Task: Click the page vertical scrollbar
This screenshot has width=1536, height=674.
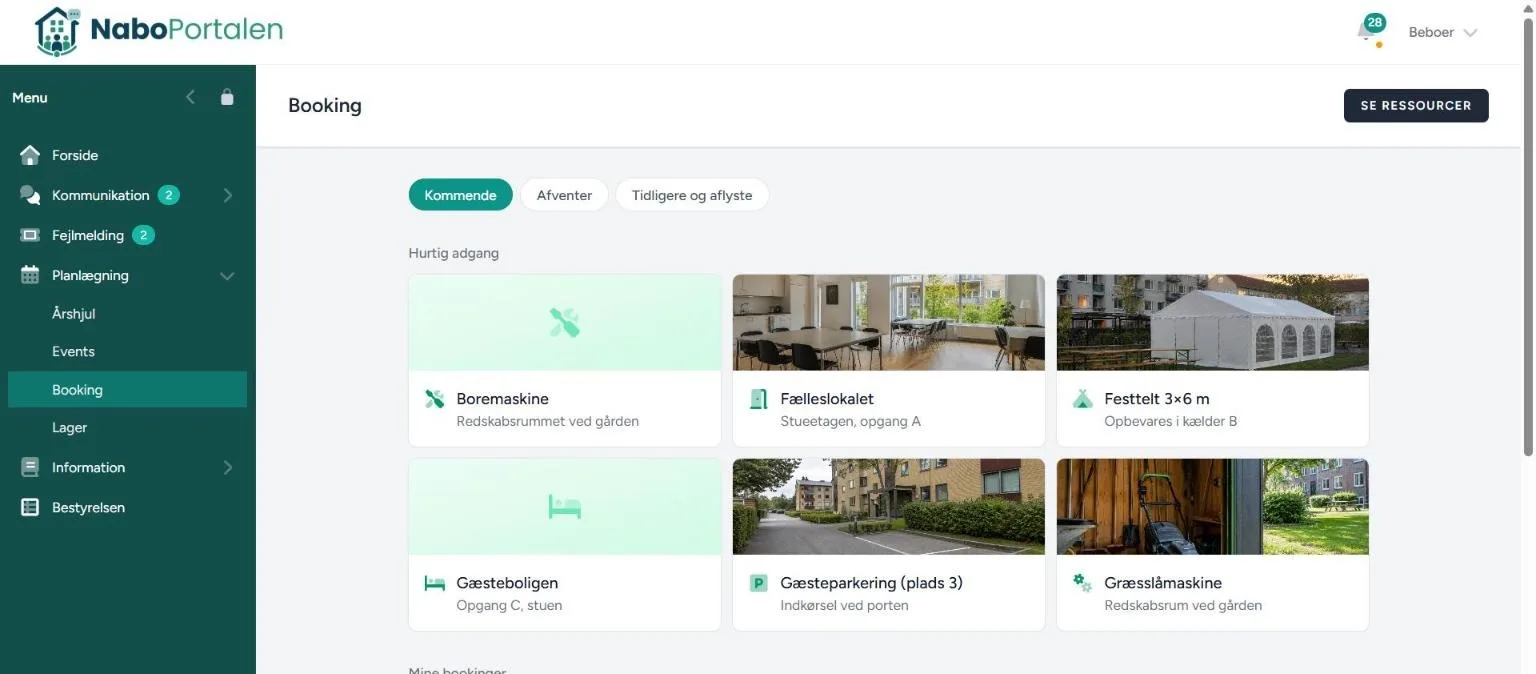Action: tap(1527, 235)
